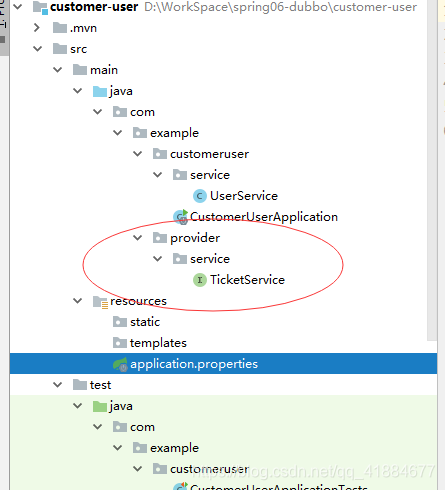Screen dimensions: 445x490
Task: Click the project tree vertical scrollbar
Action: click(432, 170)
